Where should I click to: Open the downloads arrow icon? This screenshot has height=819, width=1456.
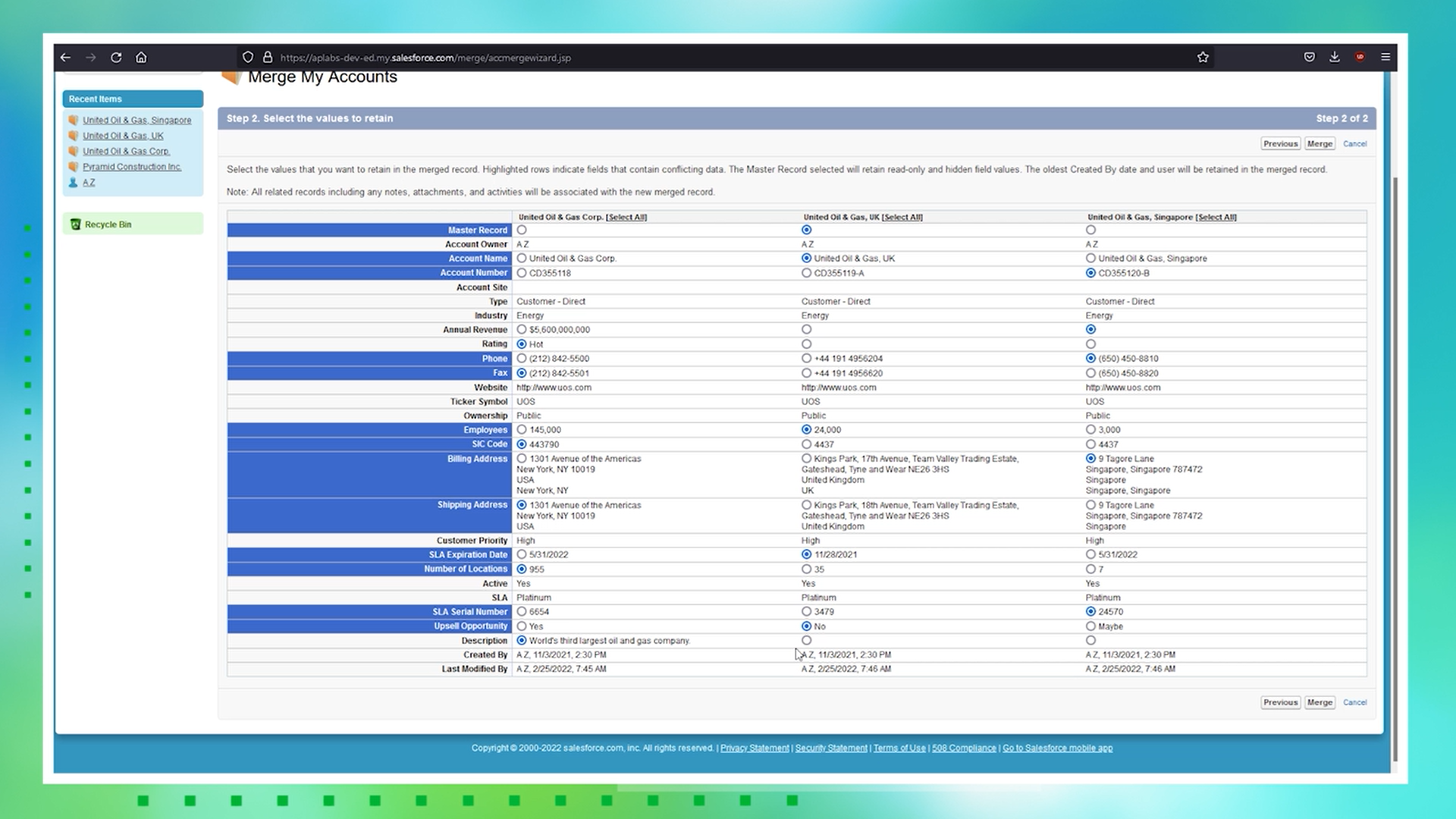point(1335,58)
